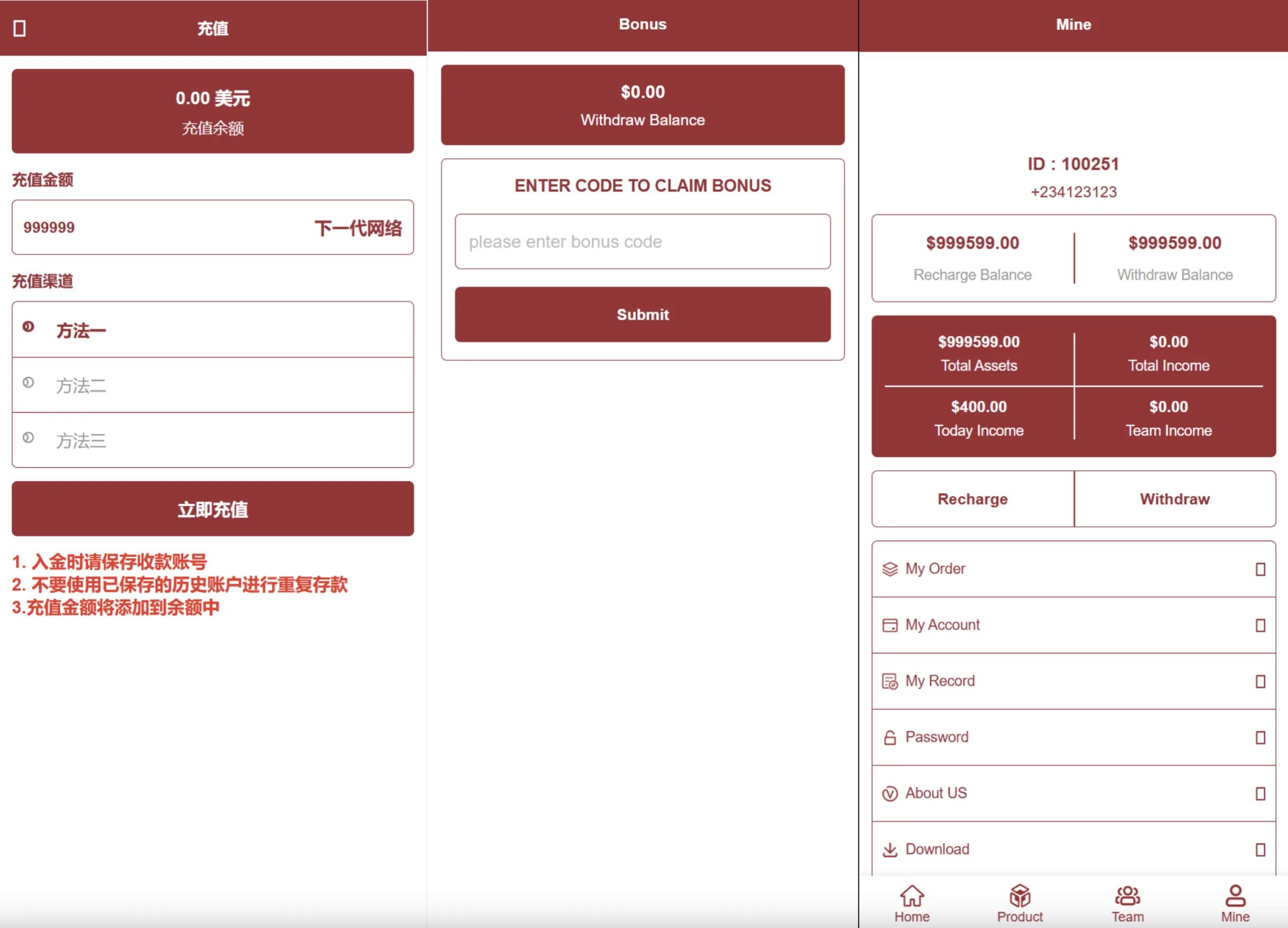The height and width of the screenshot is (928, 1288).
Task: Click the back icon beside 充值 header
Action: 20,29
